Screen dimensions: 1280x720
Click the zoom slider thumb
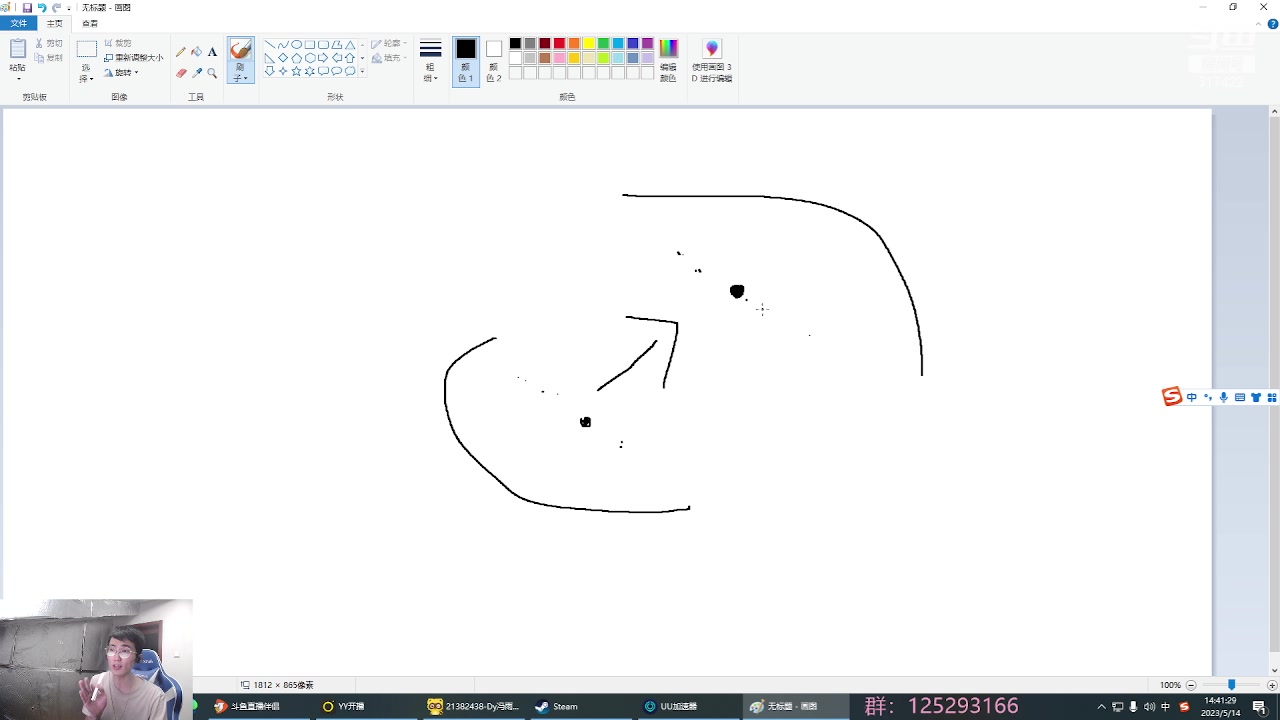pyautogui.click(x=1231, y=685)
